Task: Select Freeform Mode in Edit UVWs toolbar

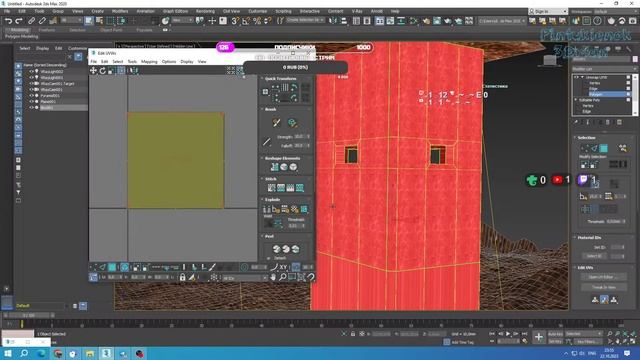Action: [x=121, y=71]
